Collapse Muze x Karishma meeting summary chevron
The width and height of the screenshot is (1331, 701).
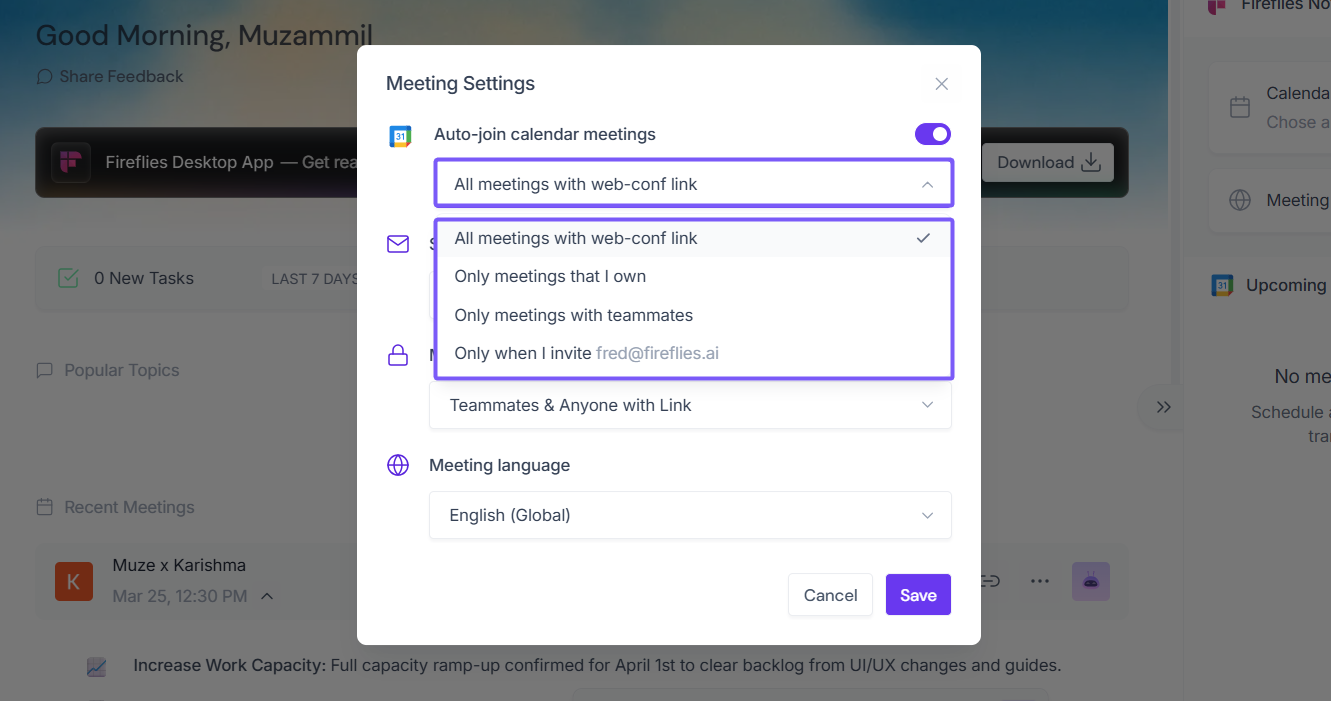pos(267,596)
